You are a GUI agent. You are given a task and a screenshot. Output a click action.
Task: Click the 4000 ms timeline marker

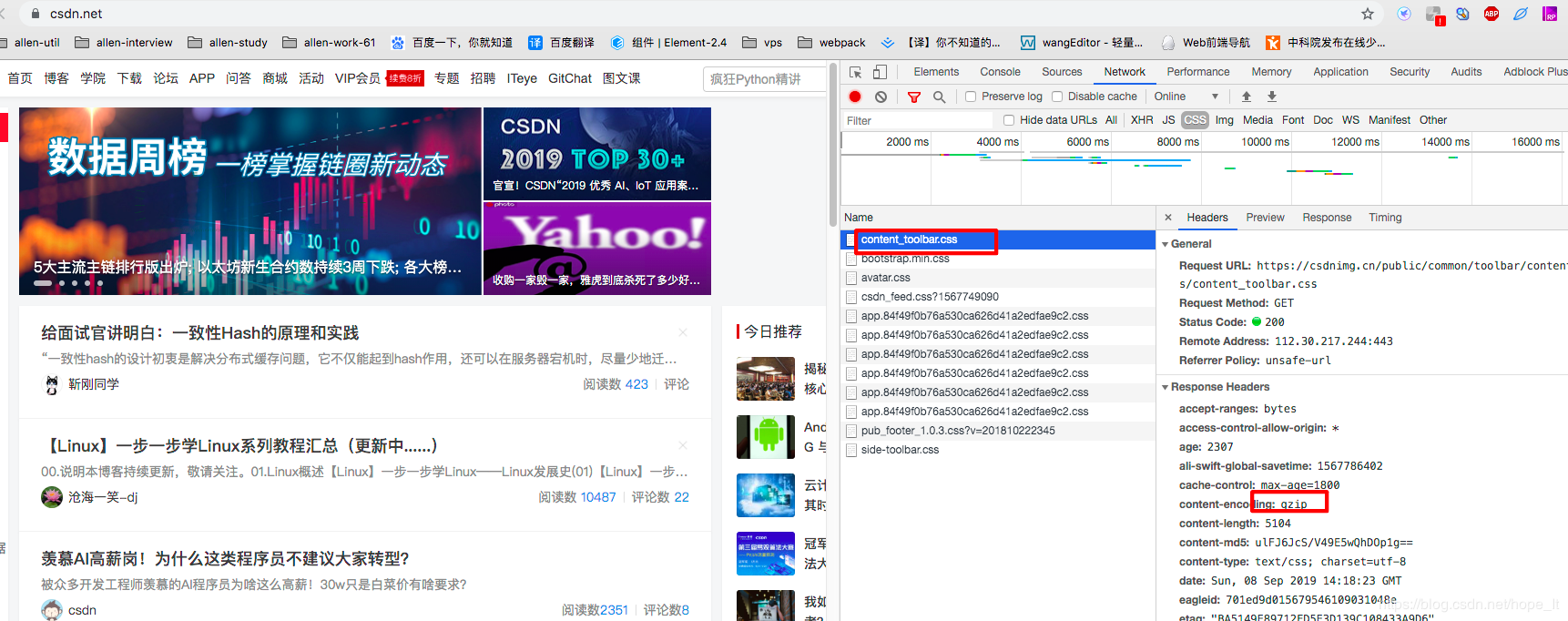(x=997, y=142)
